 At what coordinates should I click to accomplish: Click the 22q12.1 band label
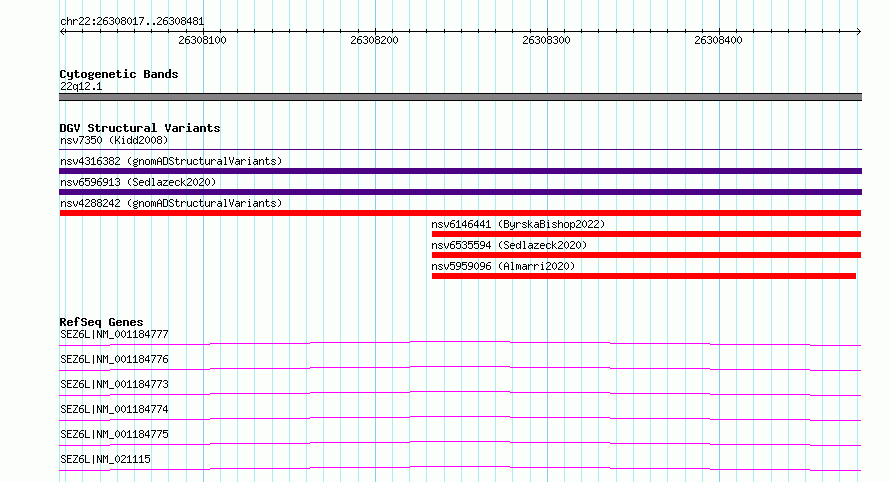coord(81,86)
